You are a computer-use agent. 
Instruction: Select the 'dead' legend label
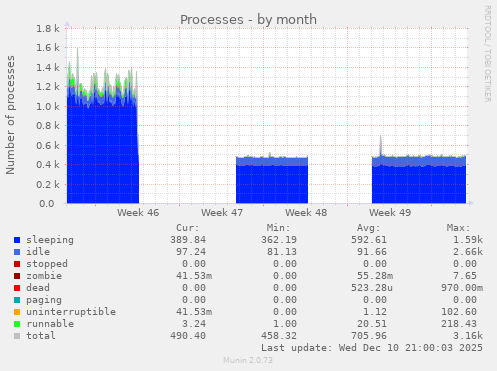pos(38,288)
